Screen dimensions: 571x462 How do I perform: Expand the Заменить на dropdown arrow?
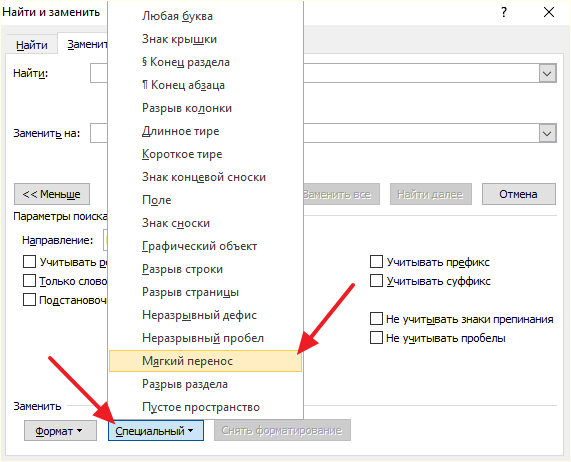pyautogui.click(x=547, y=134)
